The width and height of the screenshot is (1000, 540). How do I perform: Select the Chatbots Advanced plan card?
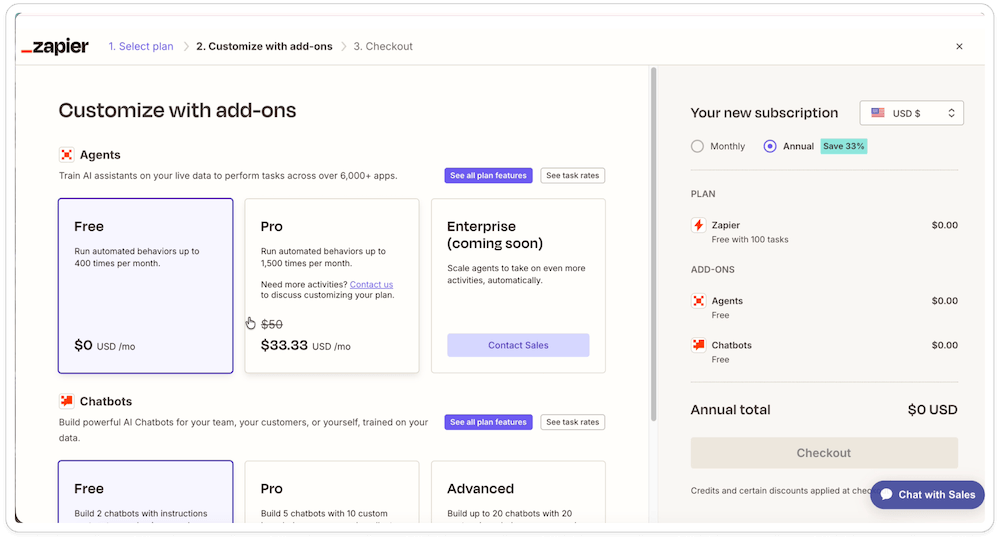pos(518,492)
